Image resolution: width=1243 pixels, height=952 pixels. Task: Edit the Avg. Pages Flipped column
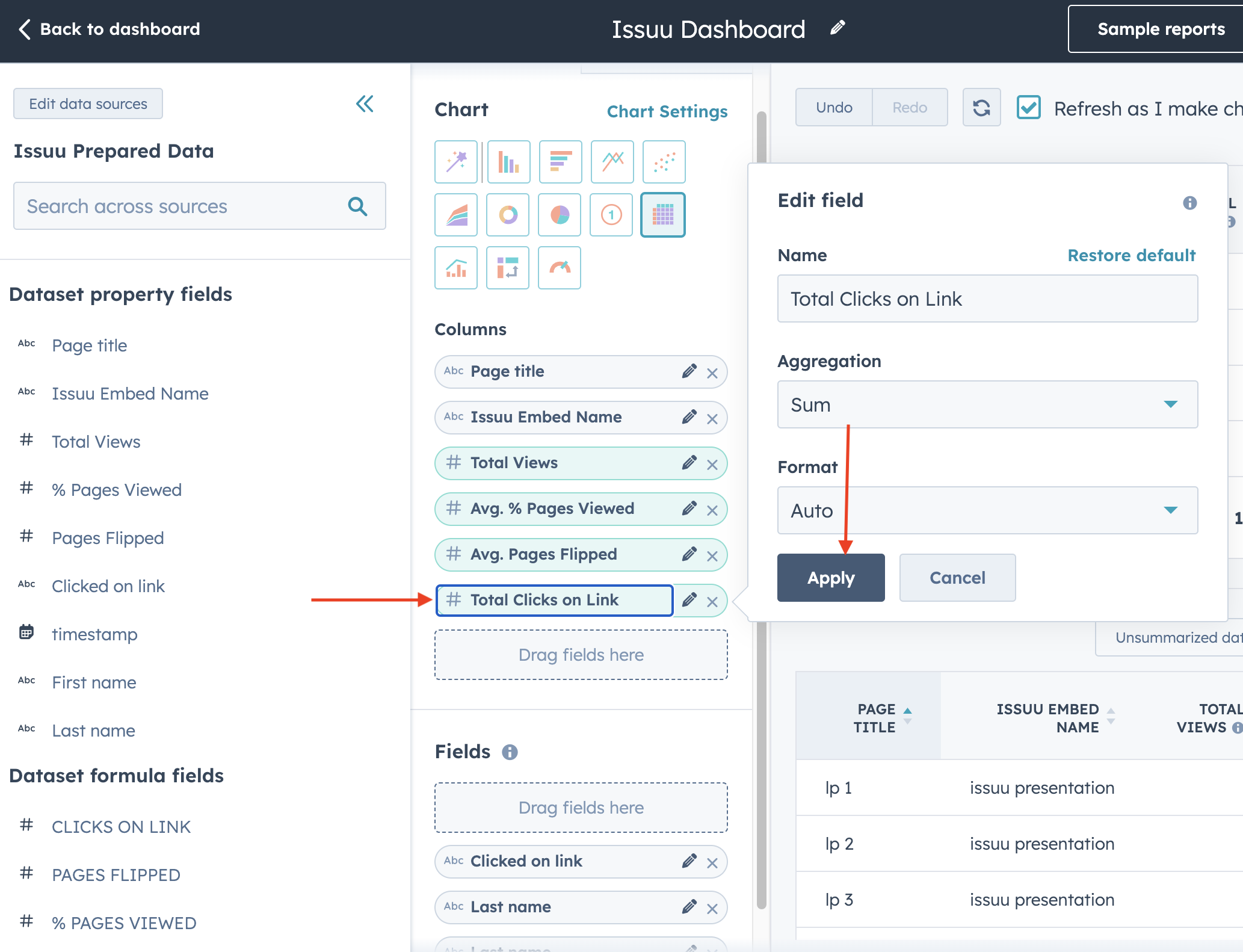[689, 554]
